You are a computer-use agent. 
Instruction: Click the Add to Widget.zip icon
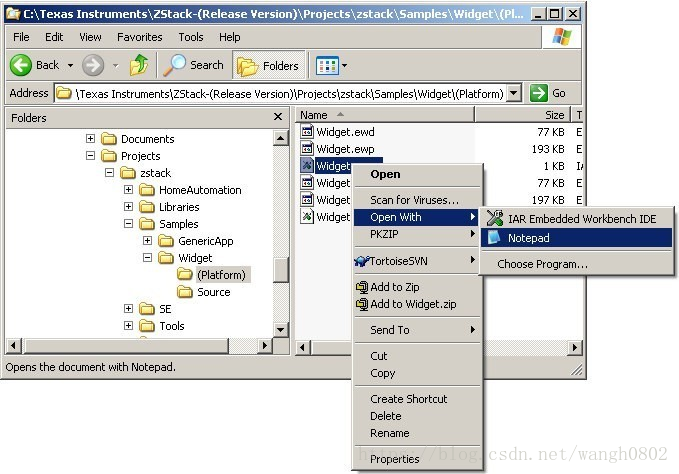click(362, 304)
